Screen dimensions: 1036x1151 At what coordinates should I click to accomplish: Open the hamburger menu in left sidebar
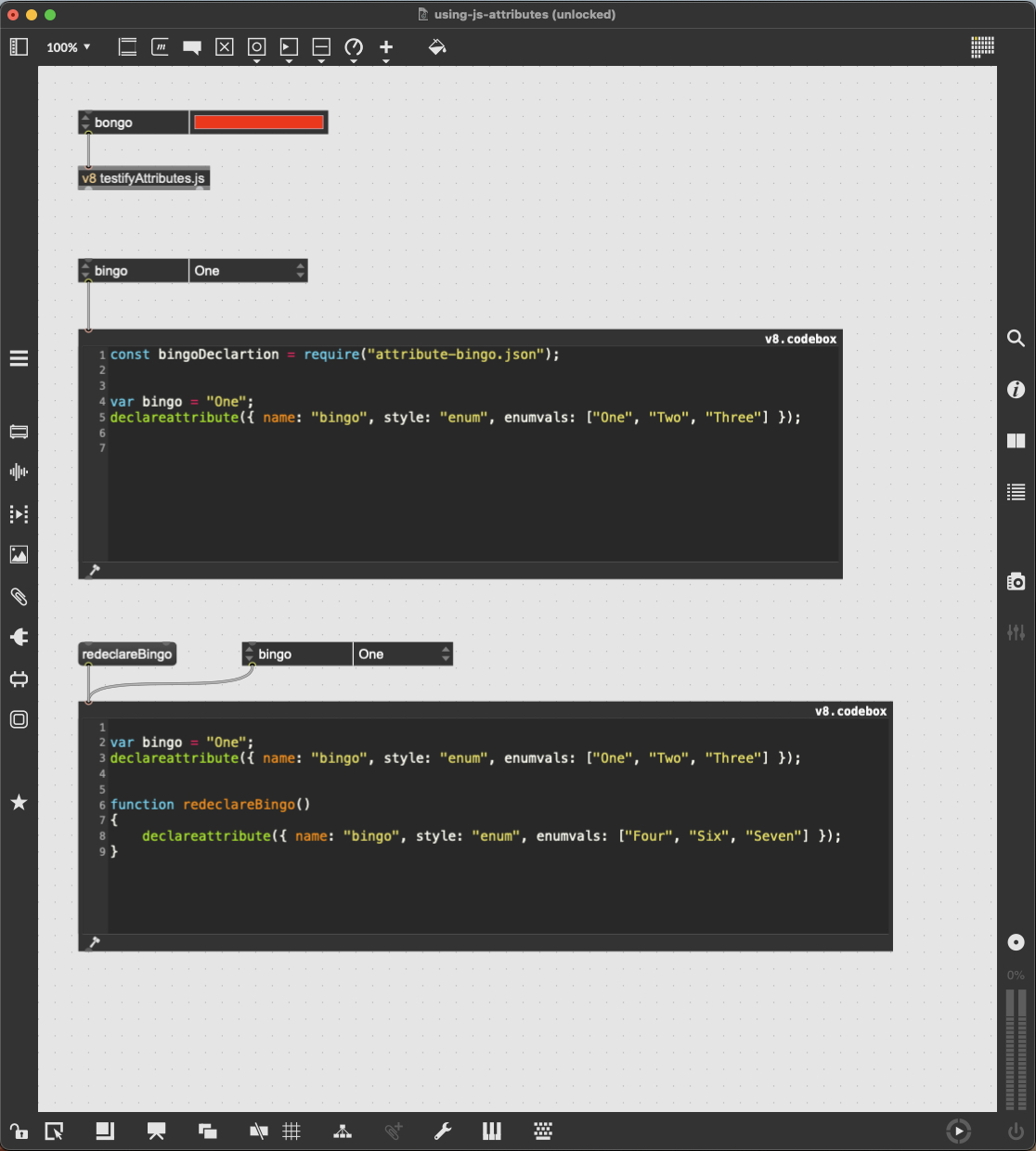[19, 358]
